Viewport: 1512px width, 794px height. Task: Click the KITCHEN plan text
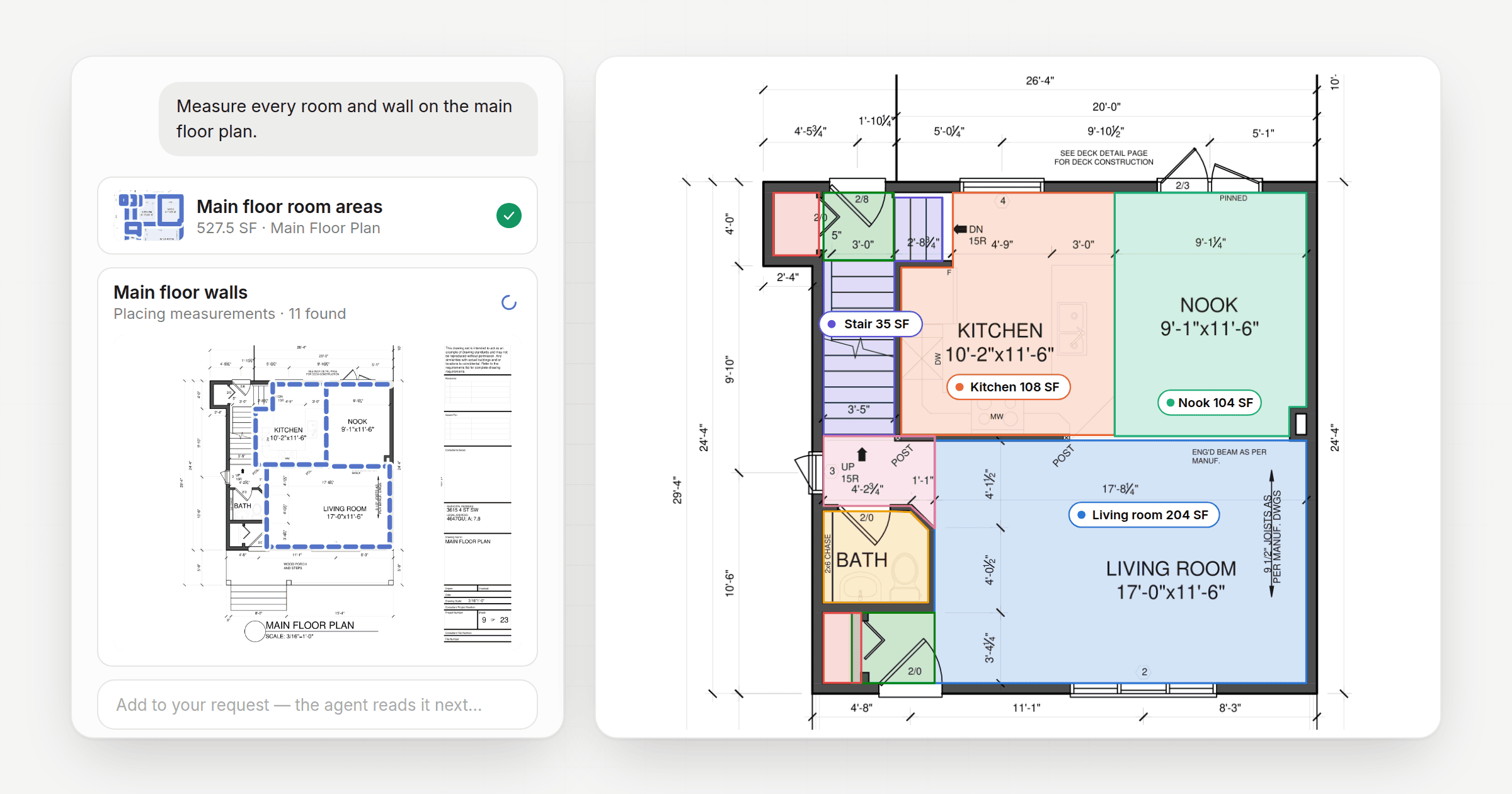1000,330
